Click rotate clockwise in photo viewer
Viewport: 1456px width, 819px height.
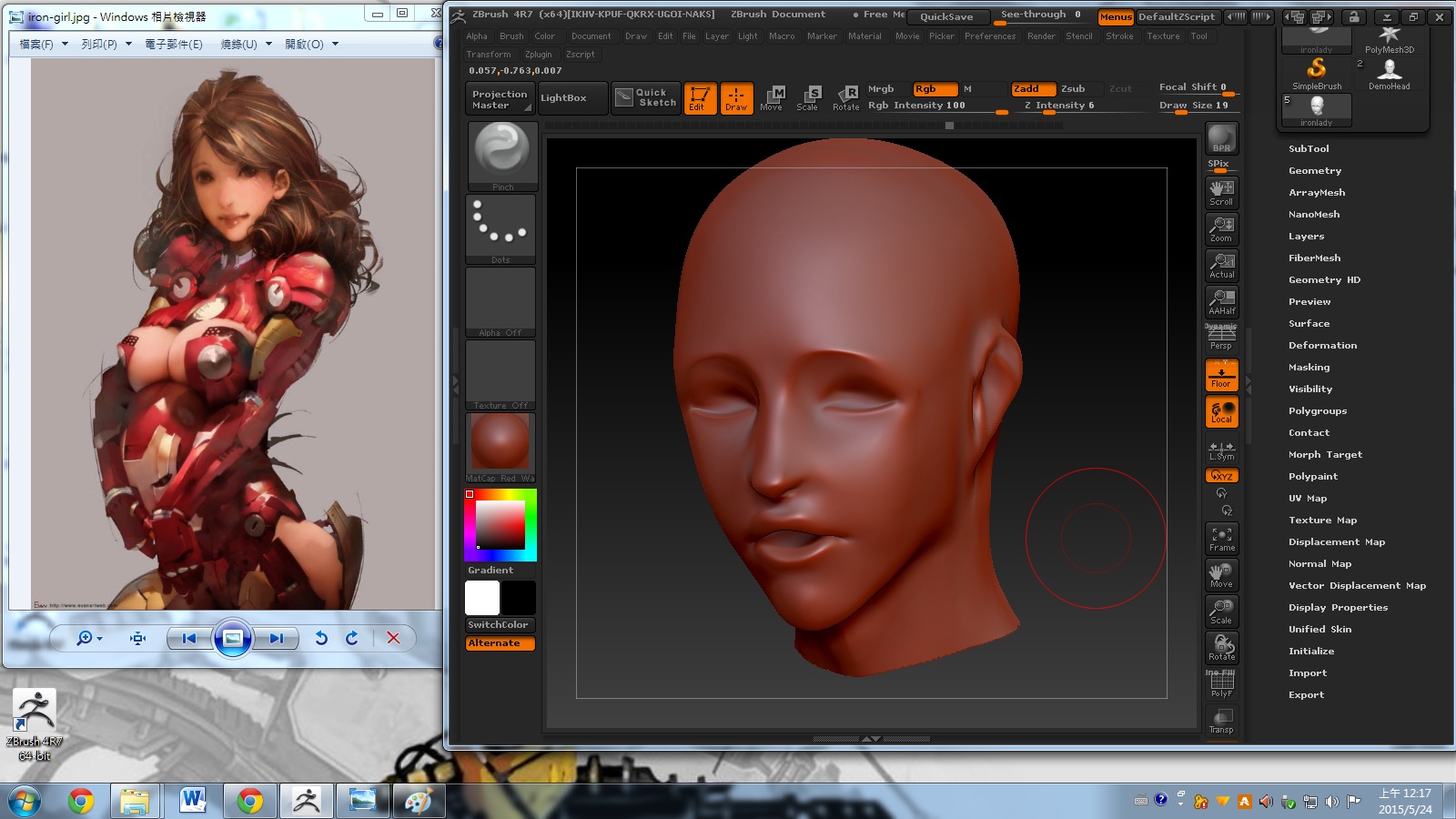(x=352, y=638)
